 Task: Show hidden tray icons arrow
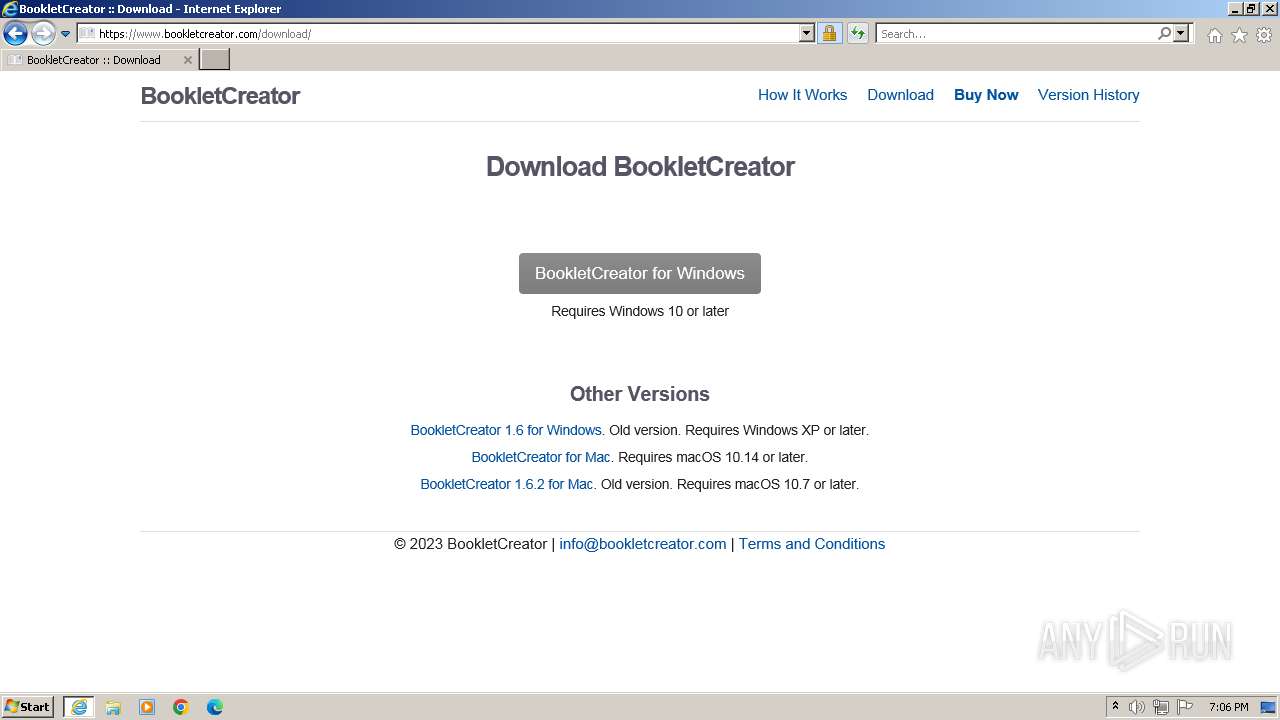tap(1115, 707)
